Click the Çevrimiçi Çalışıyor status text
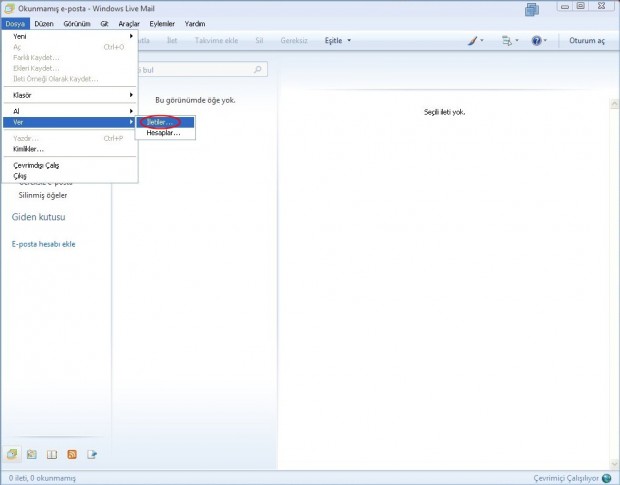 coord(566,478)
